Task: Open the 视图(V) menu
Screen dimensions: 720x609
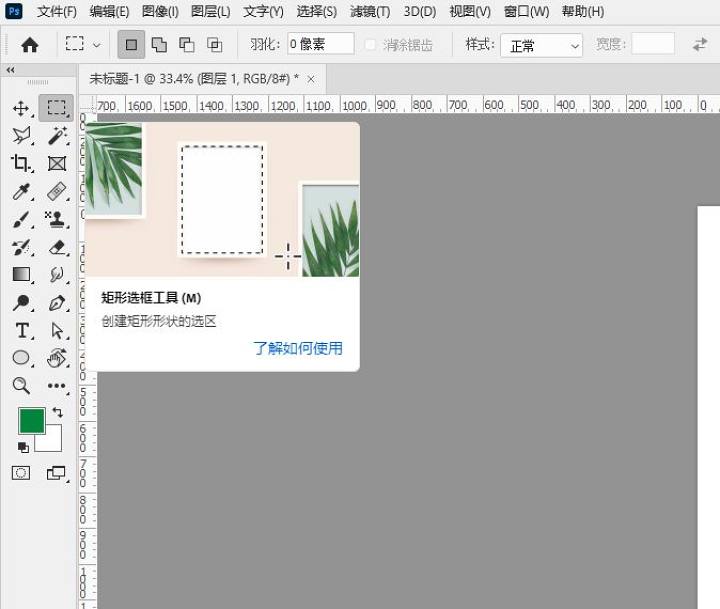Action: (x=470, y=11)
